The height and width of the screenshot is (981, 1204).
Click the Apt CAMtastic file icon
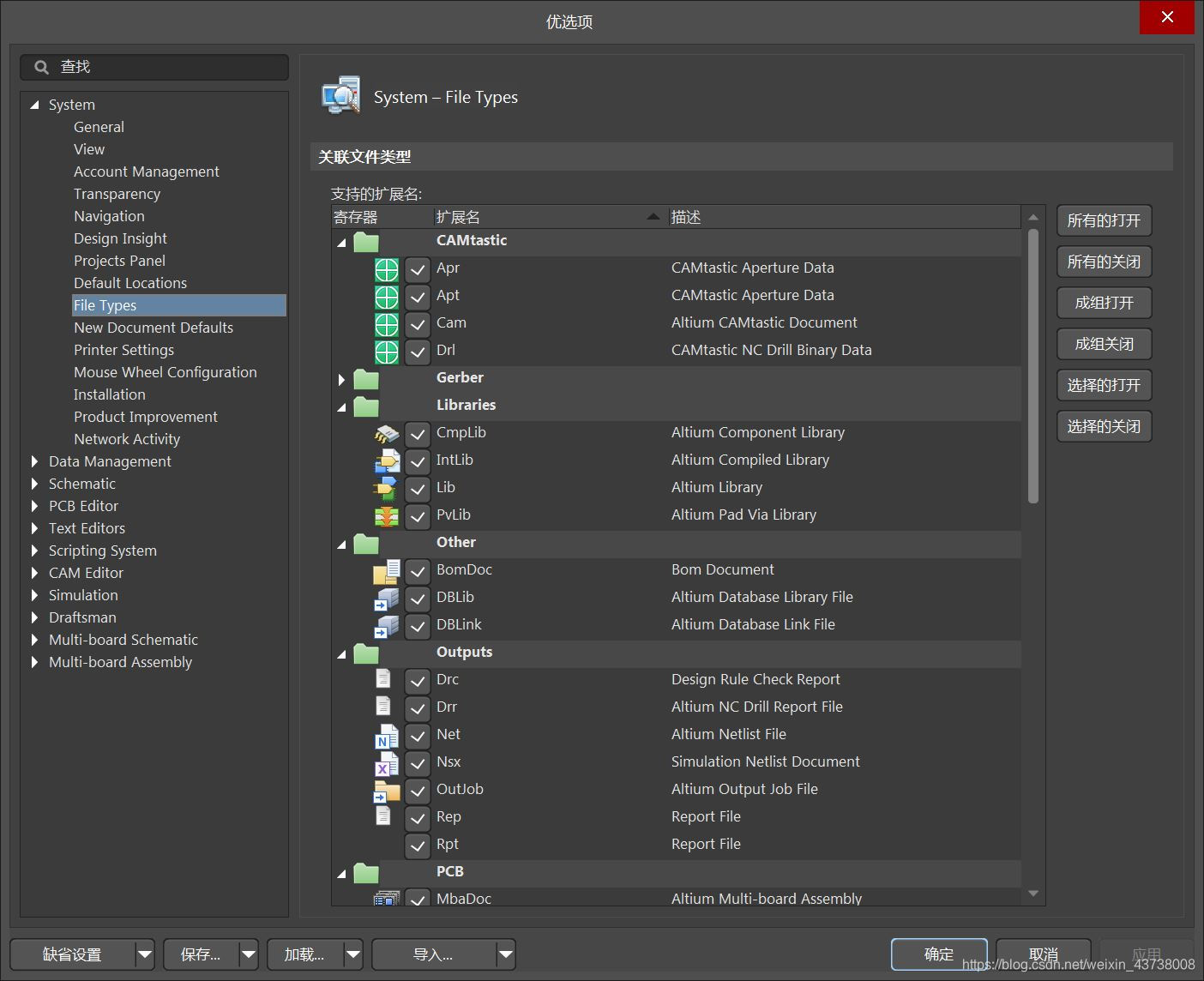tap(387, 297)
